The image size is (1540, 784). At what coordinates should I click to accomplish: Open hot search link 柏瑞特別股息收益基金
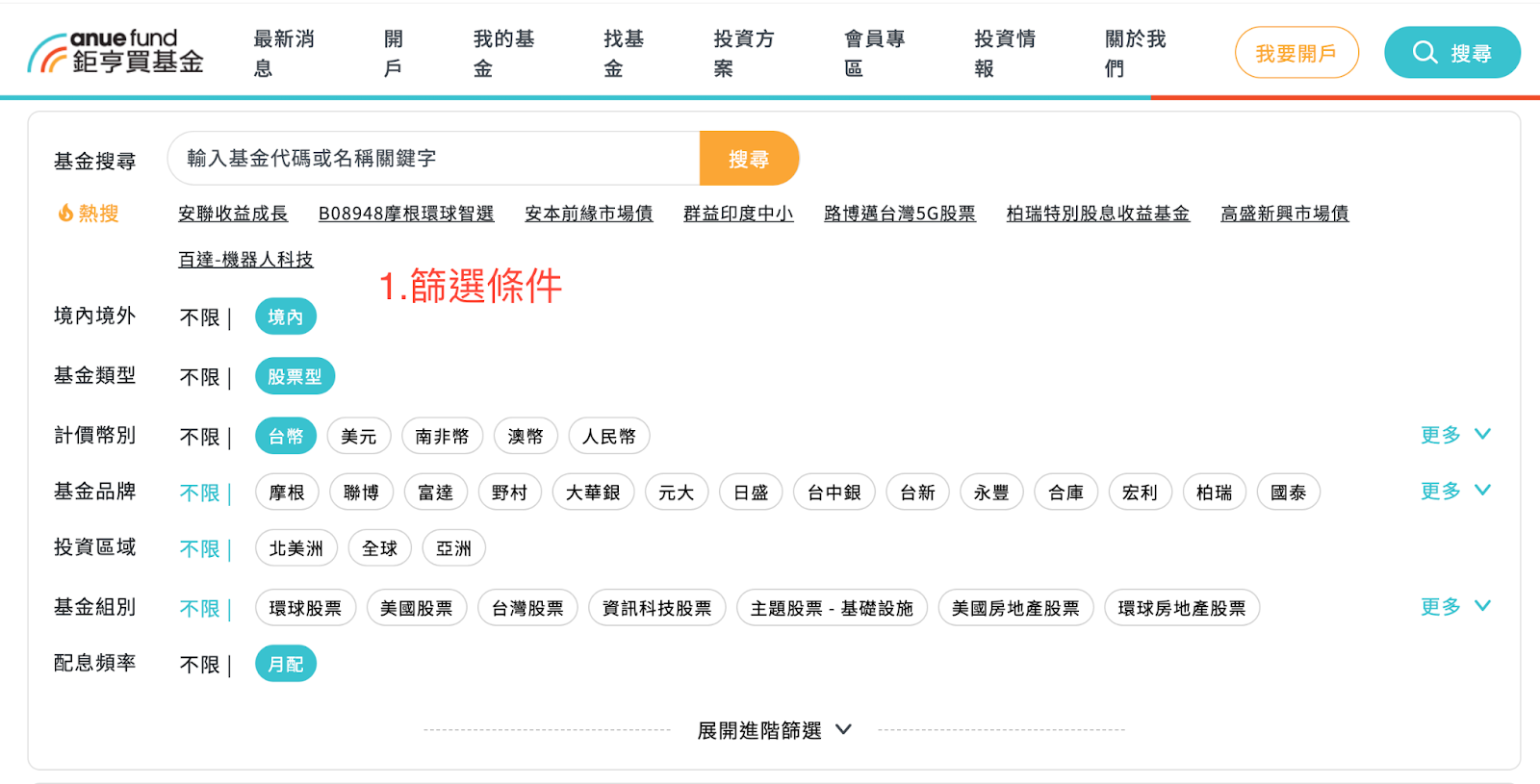(x=1098, y=214)
